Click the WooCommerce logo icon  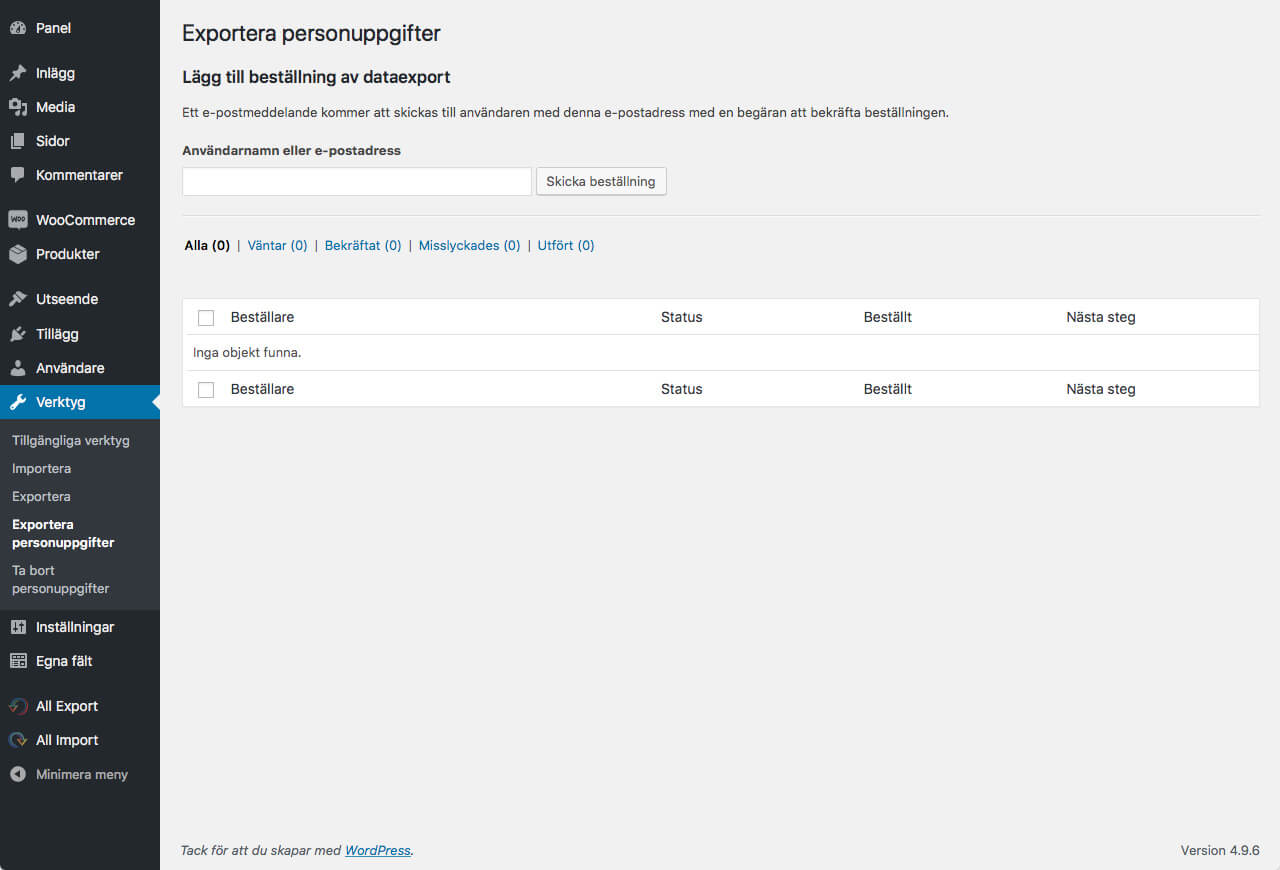18,220
